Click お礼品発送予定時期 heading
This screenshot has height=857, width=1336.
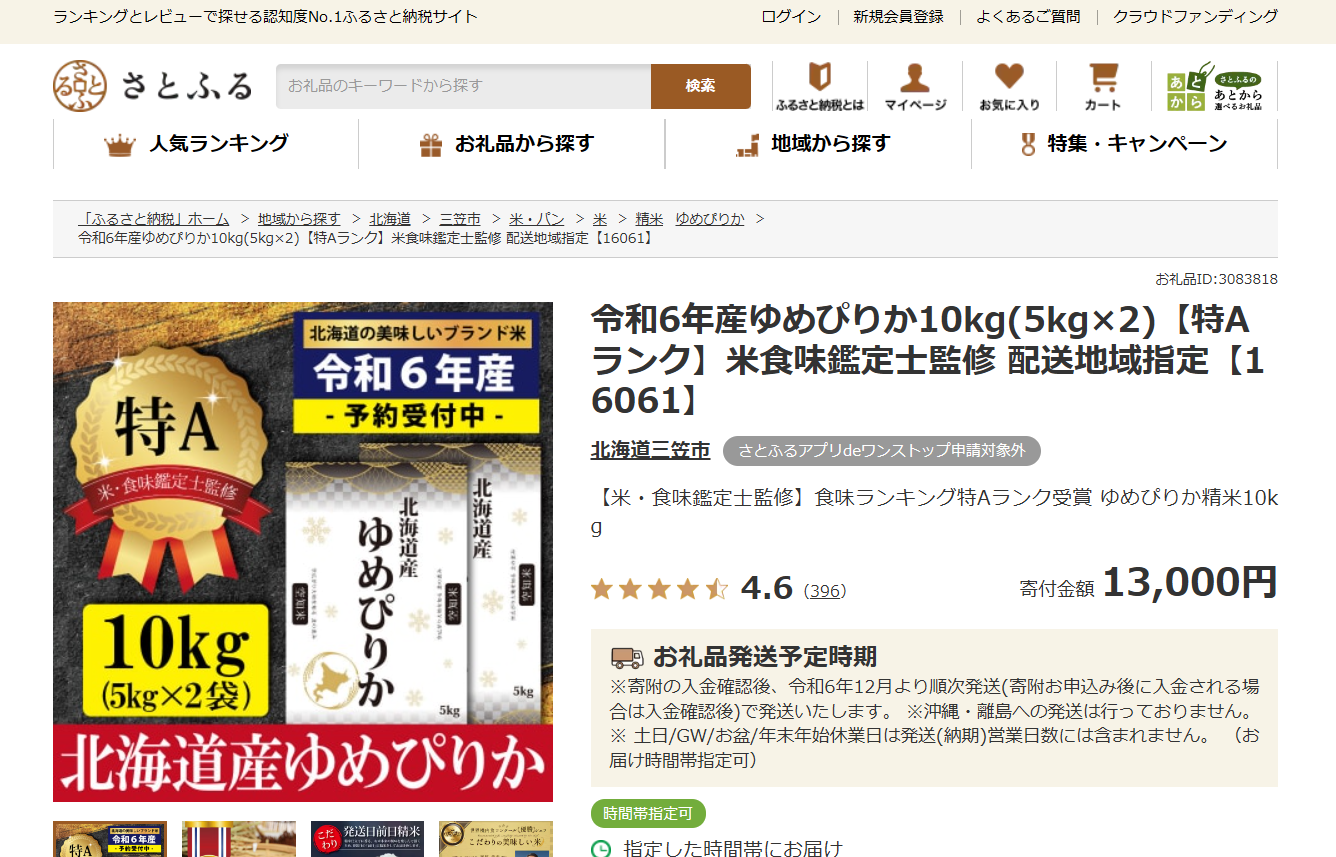click(x=765, y=657)
